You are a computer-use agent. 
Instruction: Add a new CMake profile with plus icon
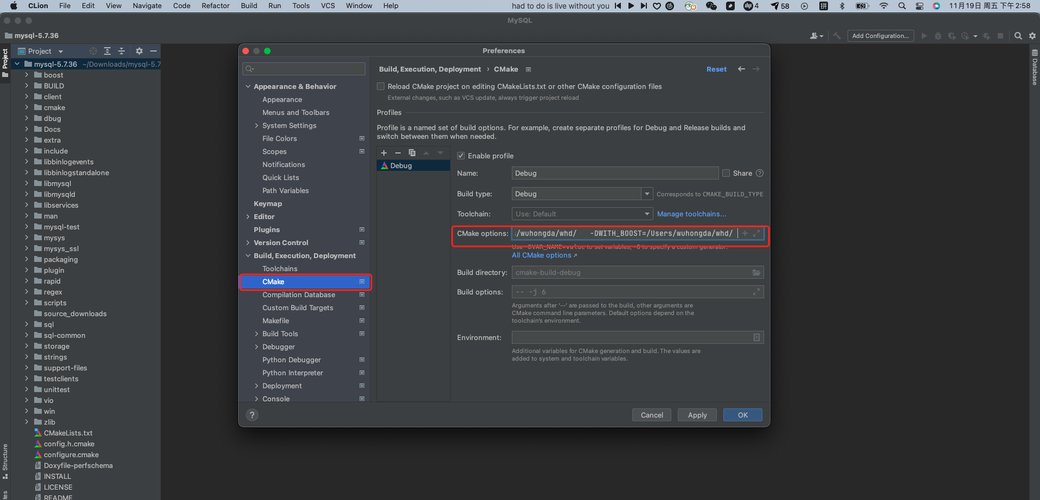point(384,153)
